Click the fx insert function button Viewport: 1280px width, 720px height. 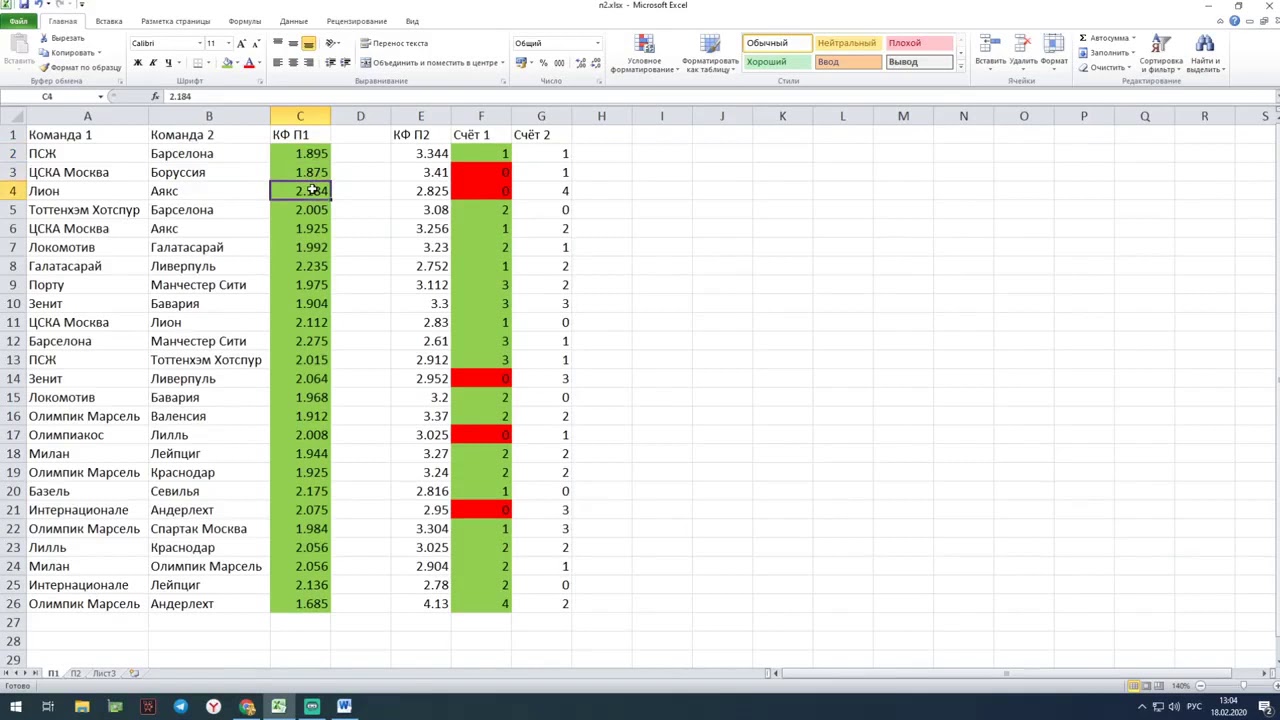click(155, 97)
